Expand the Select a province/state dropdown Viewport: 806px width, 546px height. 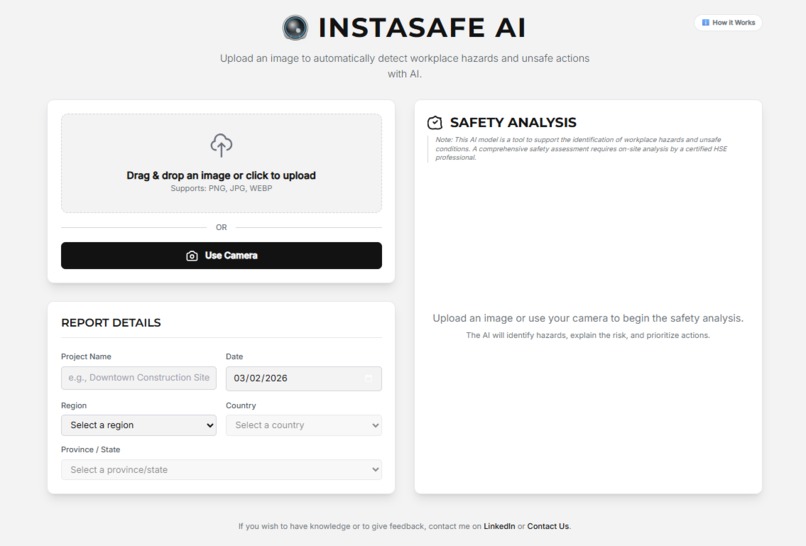[x=222, y=469]
